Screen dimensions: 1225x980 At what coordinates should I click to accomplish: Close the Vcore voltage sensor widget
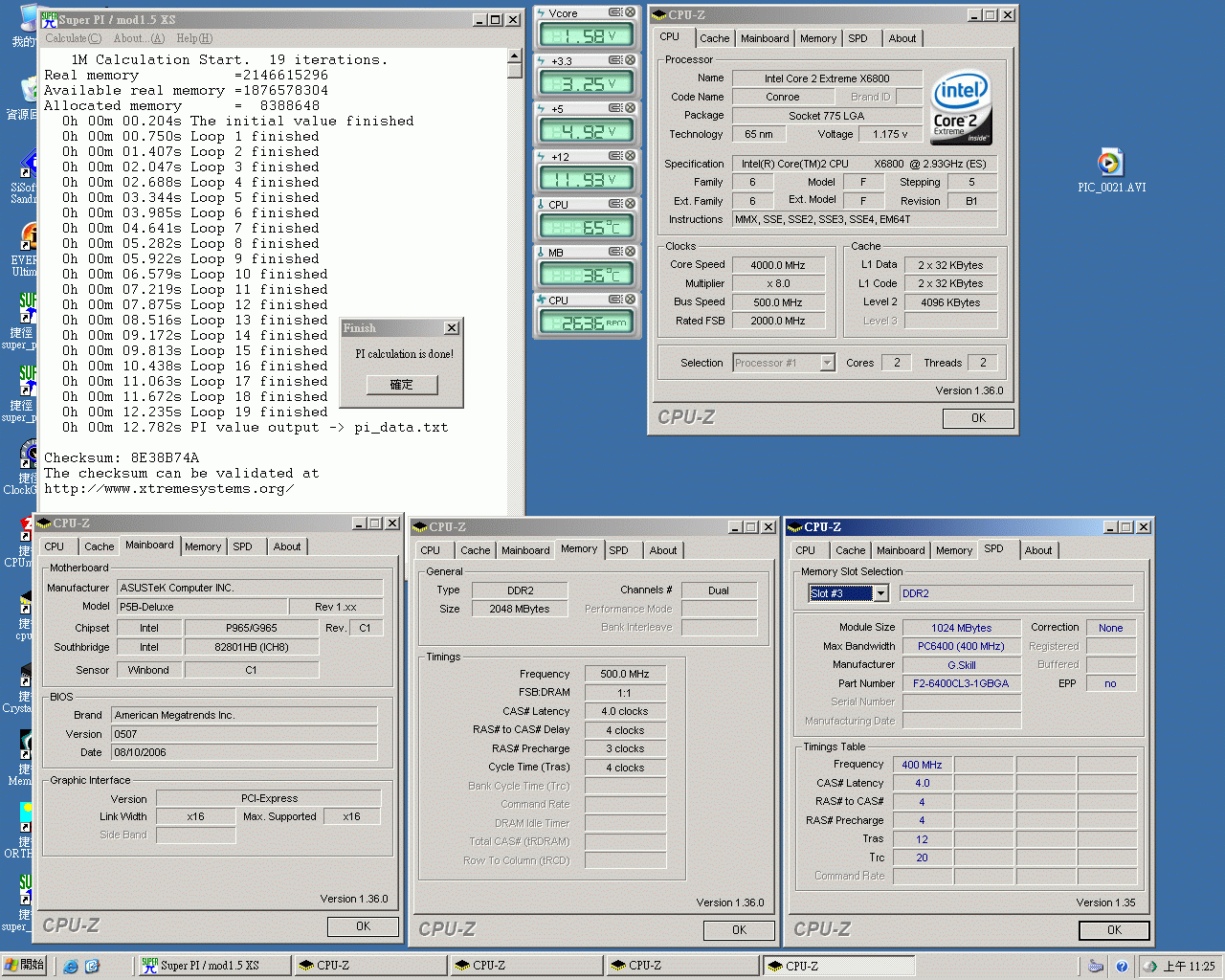tap(630, 13)
